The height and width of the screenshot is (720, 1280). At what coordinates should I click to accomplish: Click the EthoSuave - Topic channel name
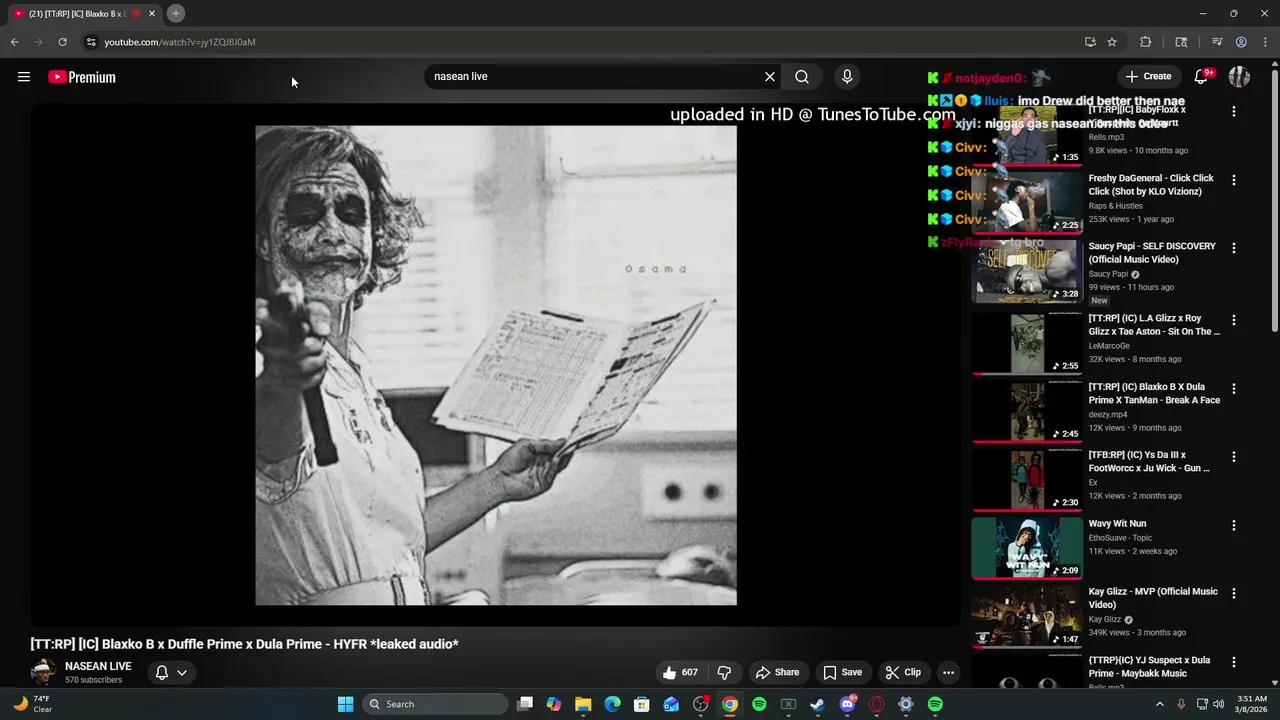coord(1119,538)
